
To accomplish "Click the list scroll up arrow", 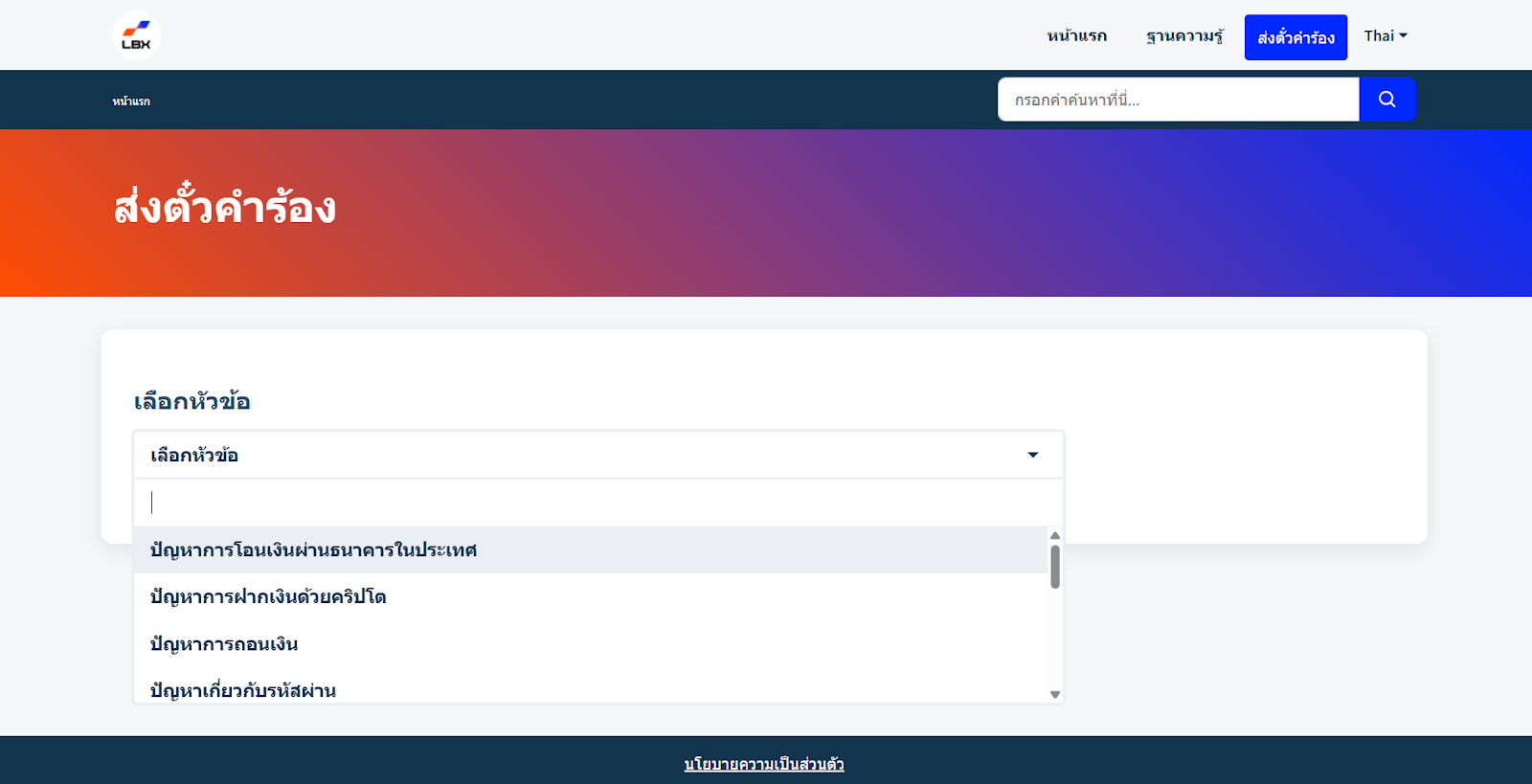I will click(1055, 535).
